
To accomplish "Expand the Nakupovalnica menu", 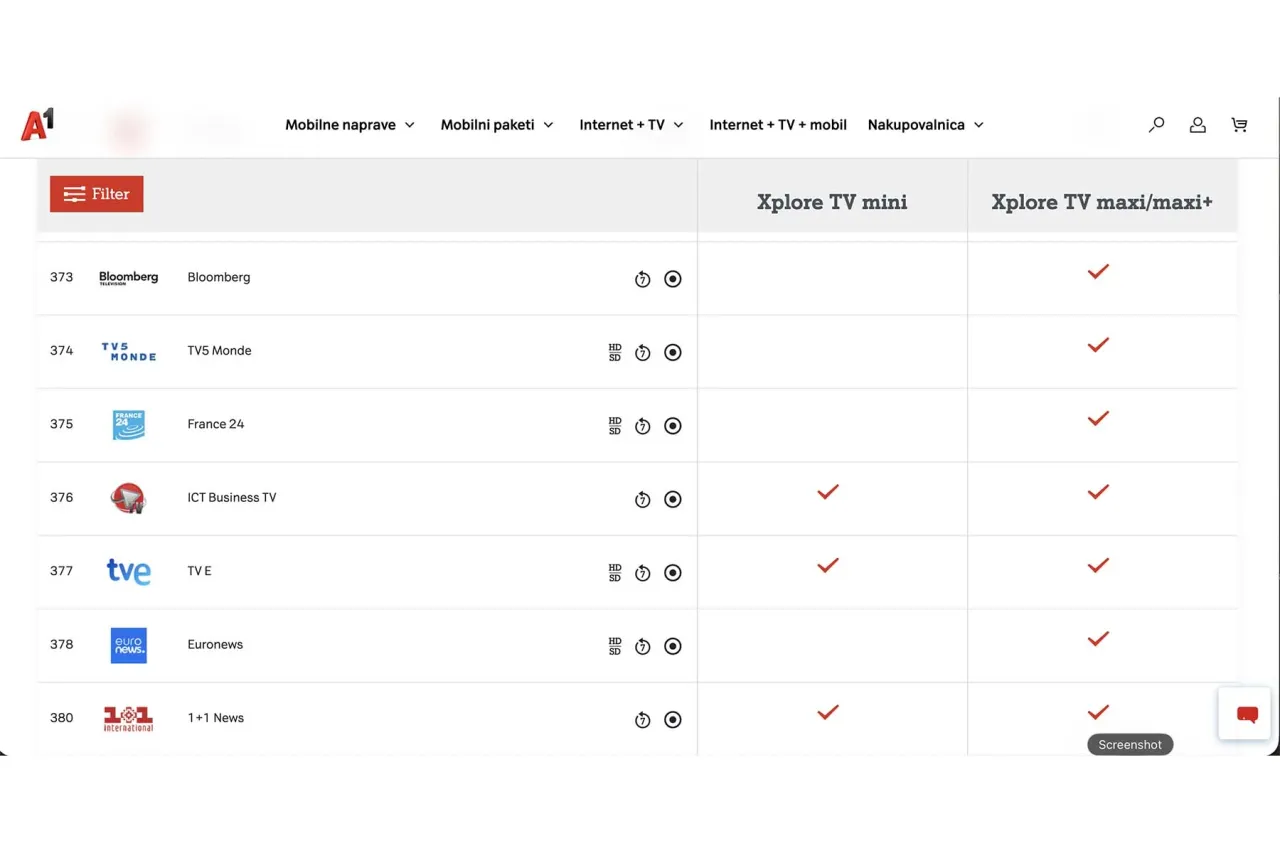I will pyautogui.click(x=926, y=125).
